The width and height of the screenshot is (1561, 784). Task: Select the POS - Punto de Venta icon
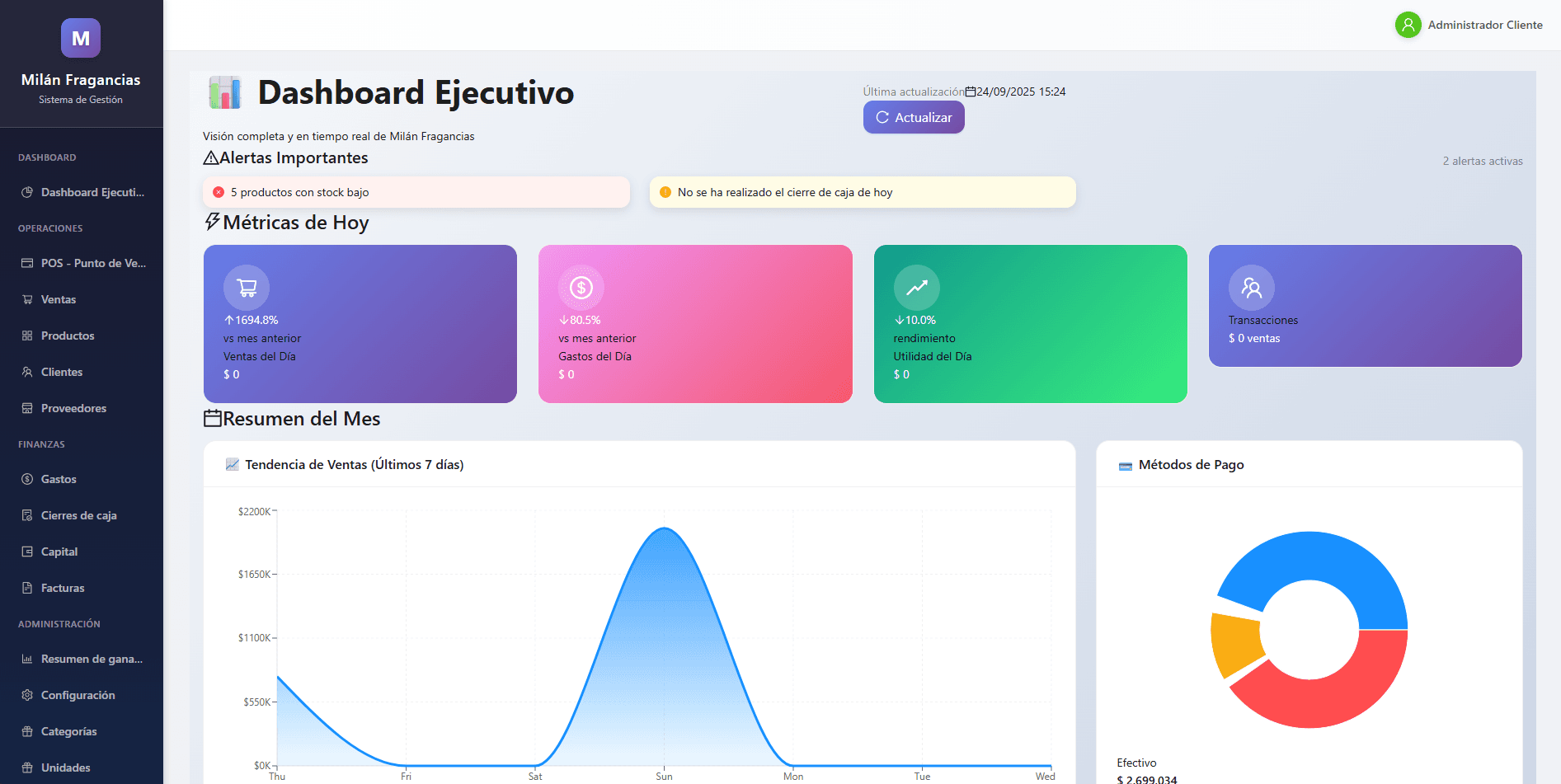pos(27,262)
